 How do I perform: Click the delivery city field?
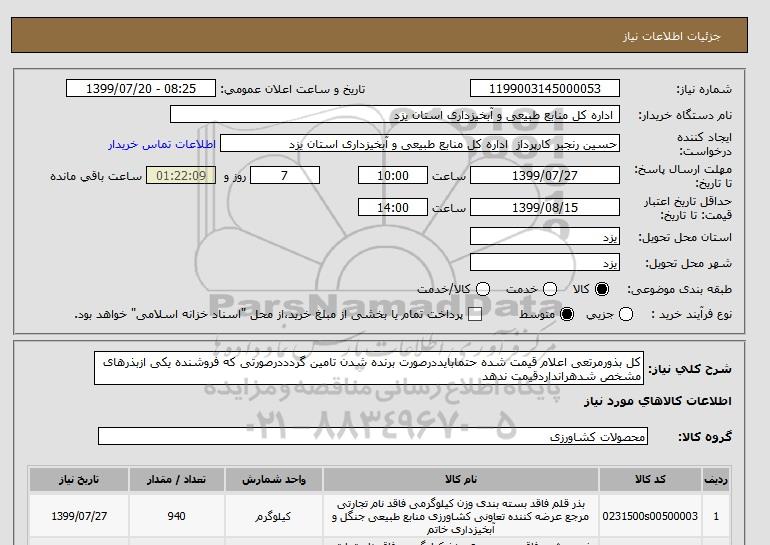545,262
